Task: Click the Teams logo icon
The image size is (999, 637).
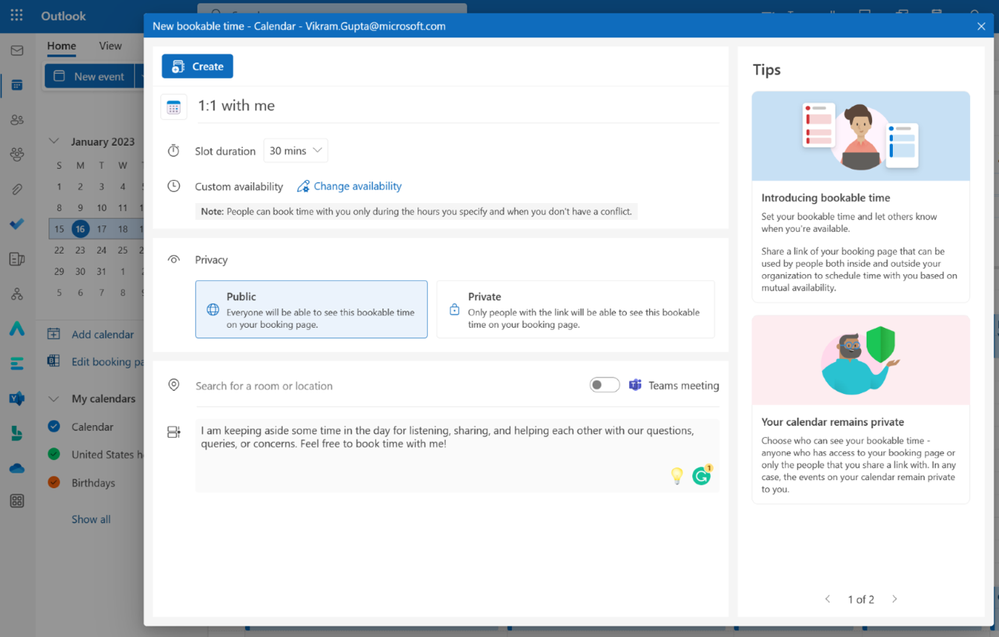Action: (635, 385)
